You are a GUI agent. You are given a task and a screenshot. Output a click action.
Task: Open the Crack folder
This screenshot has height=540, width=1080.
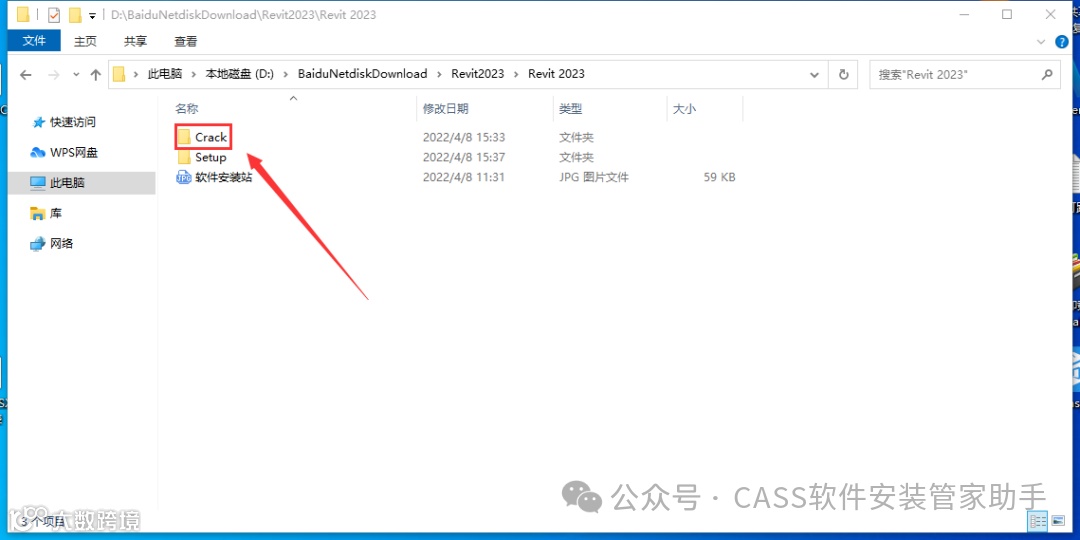click(202, 137)
